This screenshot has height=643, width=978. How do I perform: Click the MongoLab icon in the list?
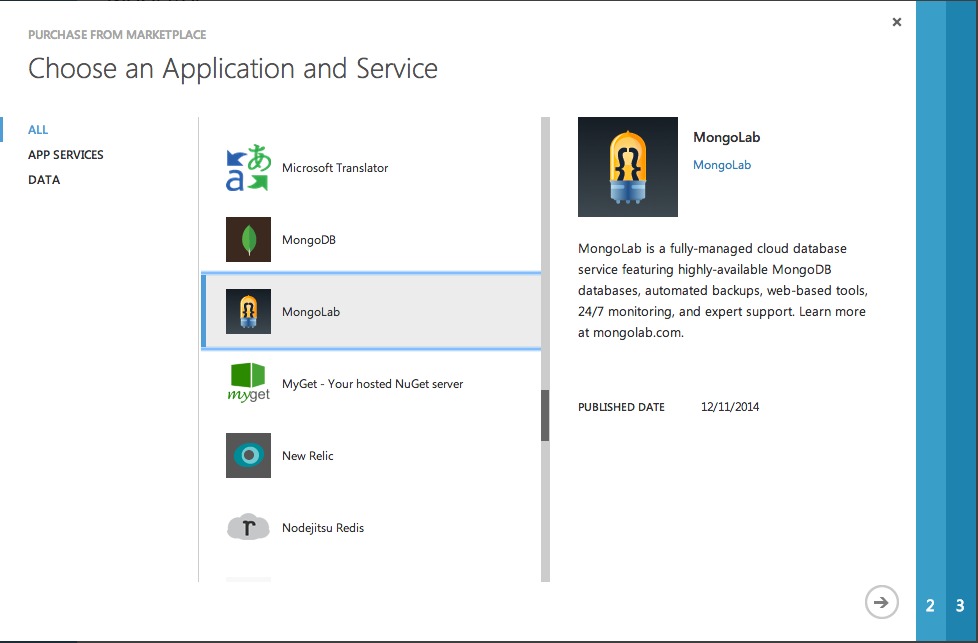pyautogui.click(x=248, y=311)
